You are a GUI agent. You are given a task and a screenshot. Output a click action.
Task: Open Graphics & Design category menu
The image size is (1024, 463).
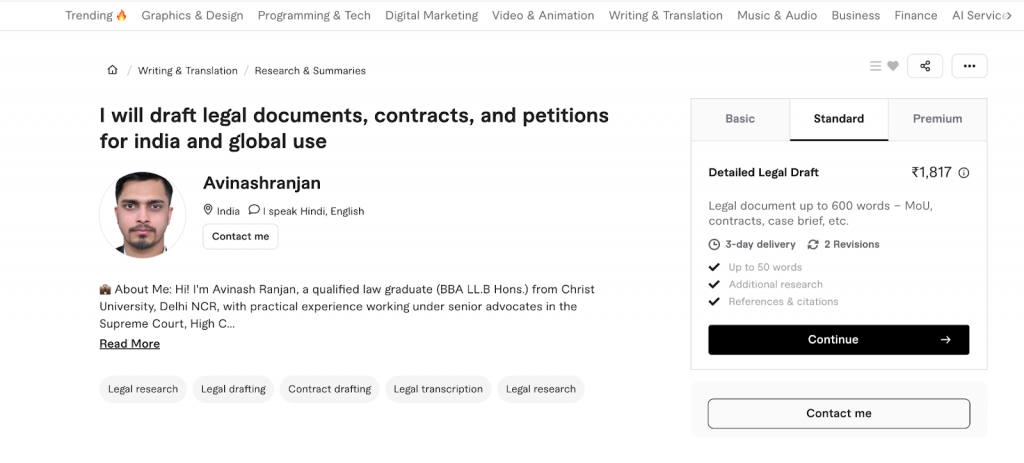click(192, 15)
